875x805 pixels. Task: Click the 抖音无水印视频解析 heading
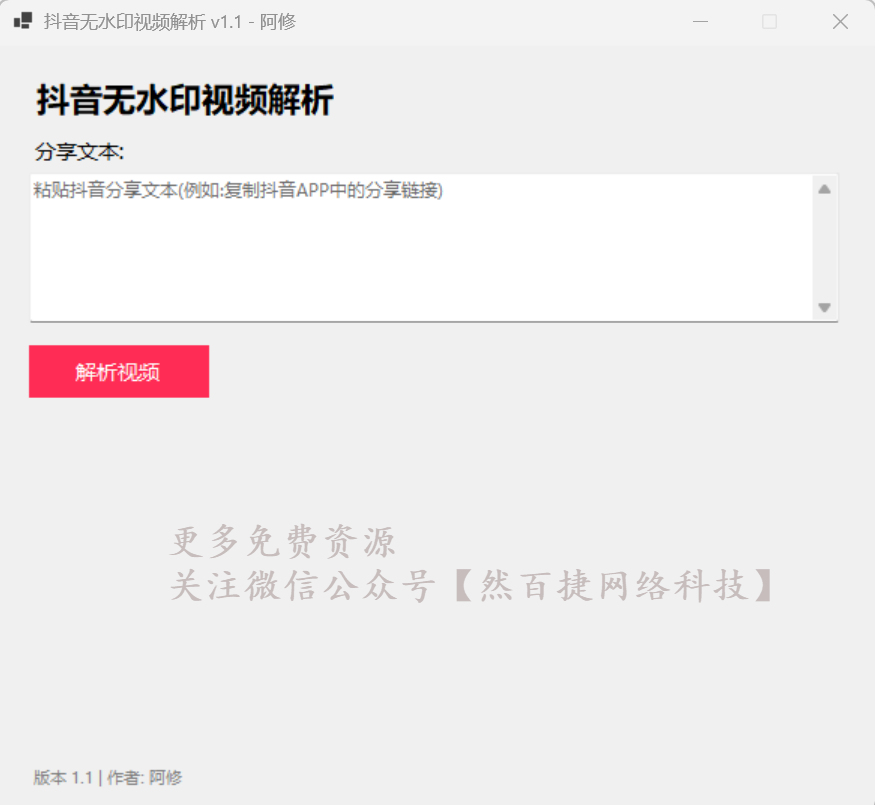coord(185,100)
